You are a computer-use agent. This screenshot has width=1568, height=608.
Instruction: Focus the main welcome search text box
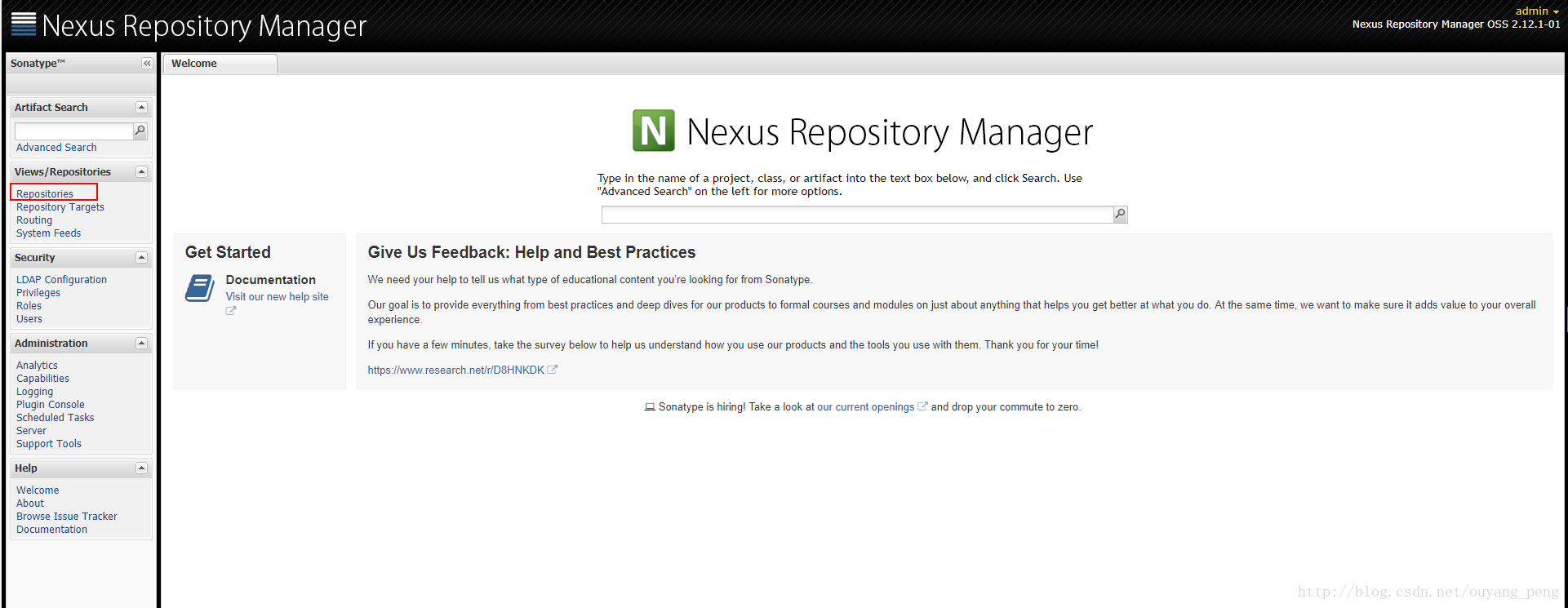tap(857, 215)
